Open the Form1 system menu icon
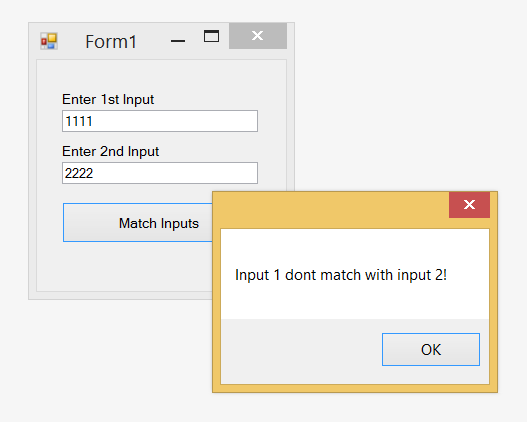Viewport: 527px width, 422px height. [x=49, y=41]
